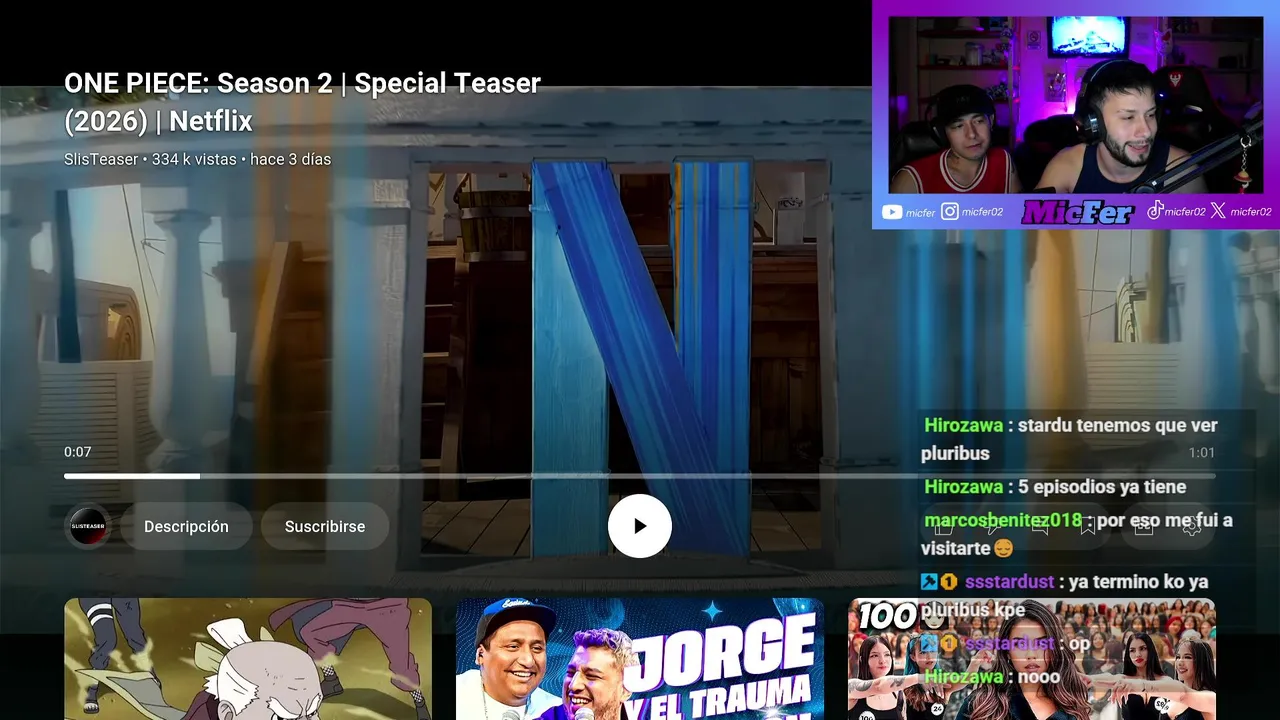Open the Jorge y el trauma thumbnail
This screenshot has width=1280, height=720.
[x=640, y=659]
